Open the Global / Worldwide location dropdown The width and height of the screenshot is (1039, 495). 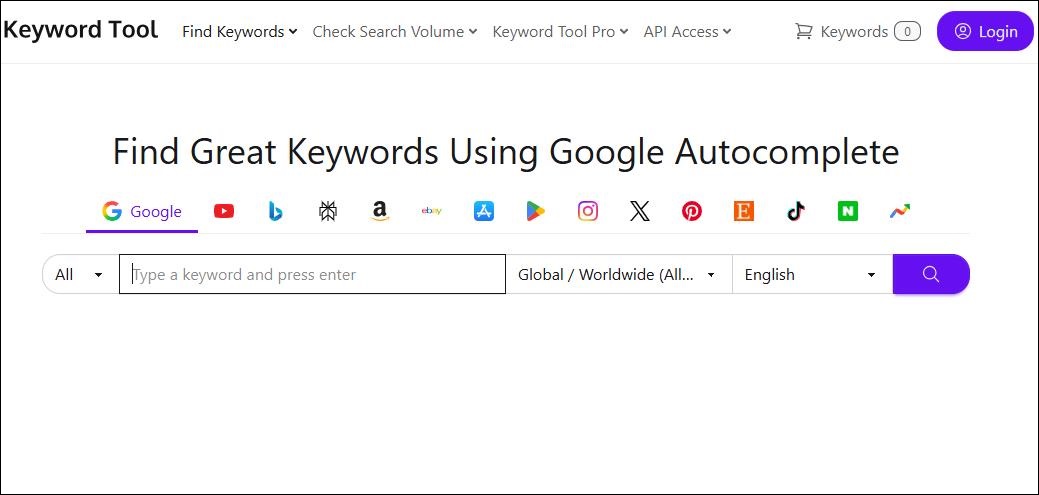click(x=618, y=274)
